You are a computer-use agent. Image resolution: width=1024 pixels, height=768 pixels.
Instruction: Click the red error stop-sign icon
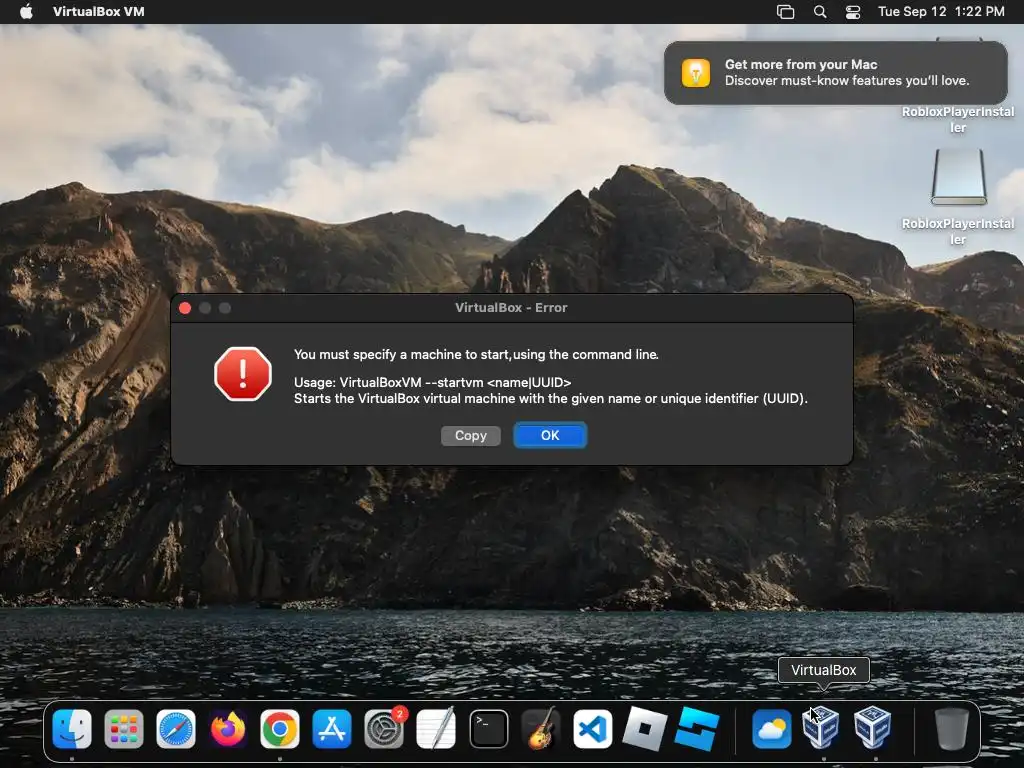[x=243, y=374]
